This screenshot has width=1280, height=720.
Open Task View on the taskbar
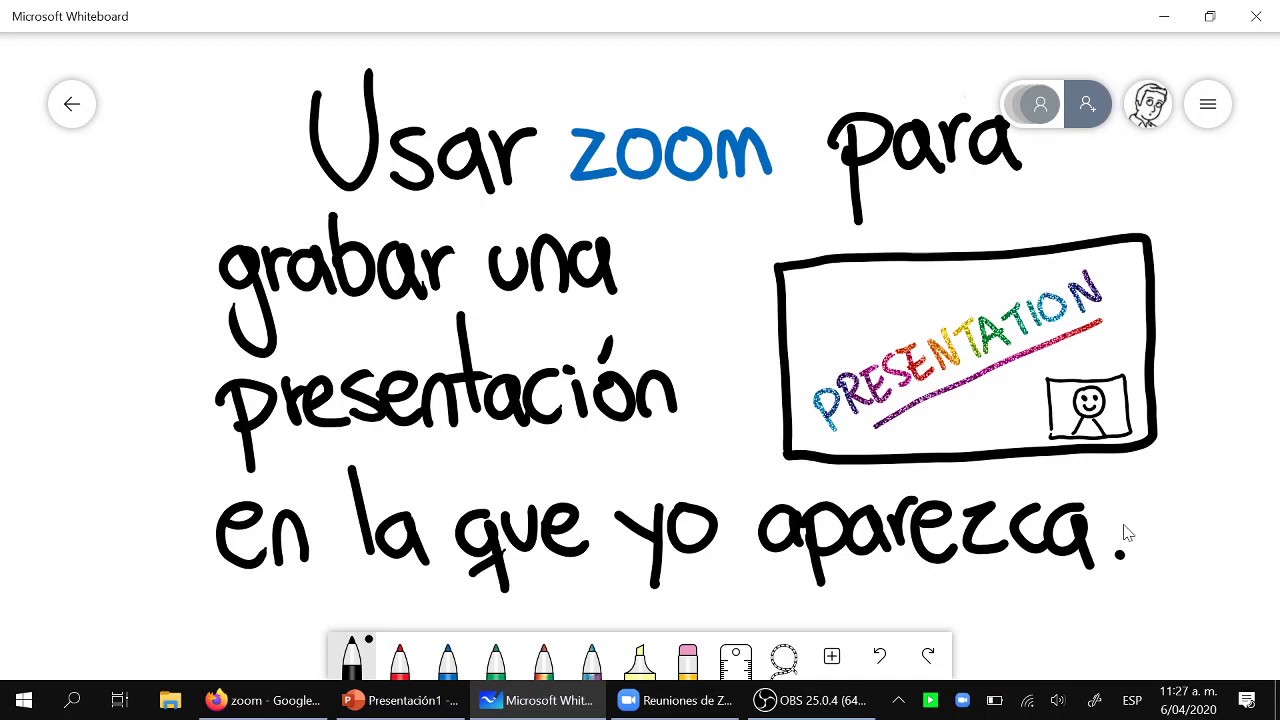(120, 700)
